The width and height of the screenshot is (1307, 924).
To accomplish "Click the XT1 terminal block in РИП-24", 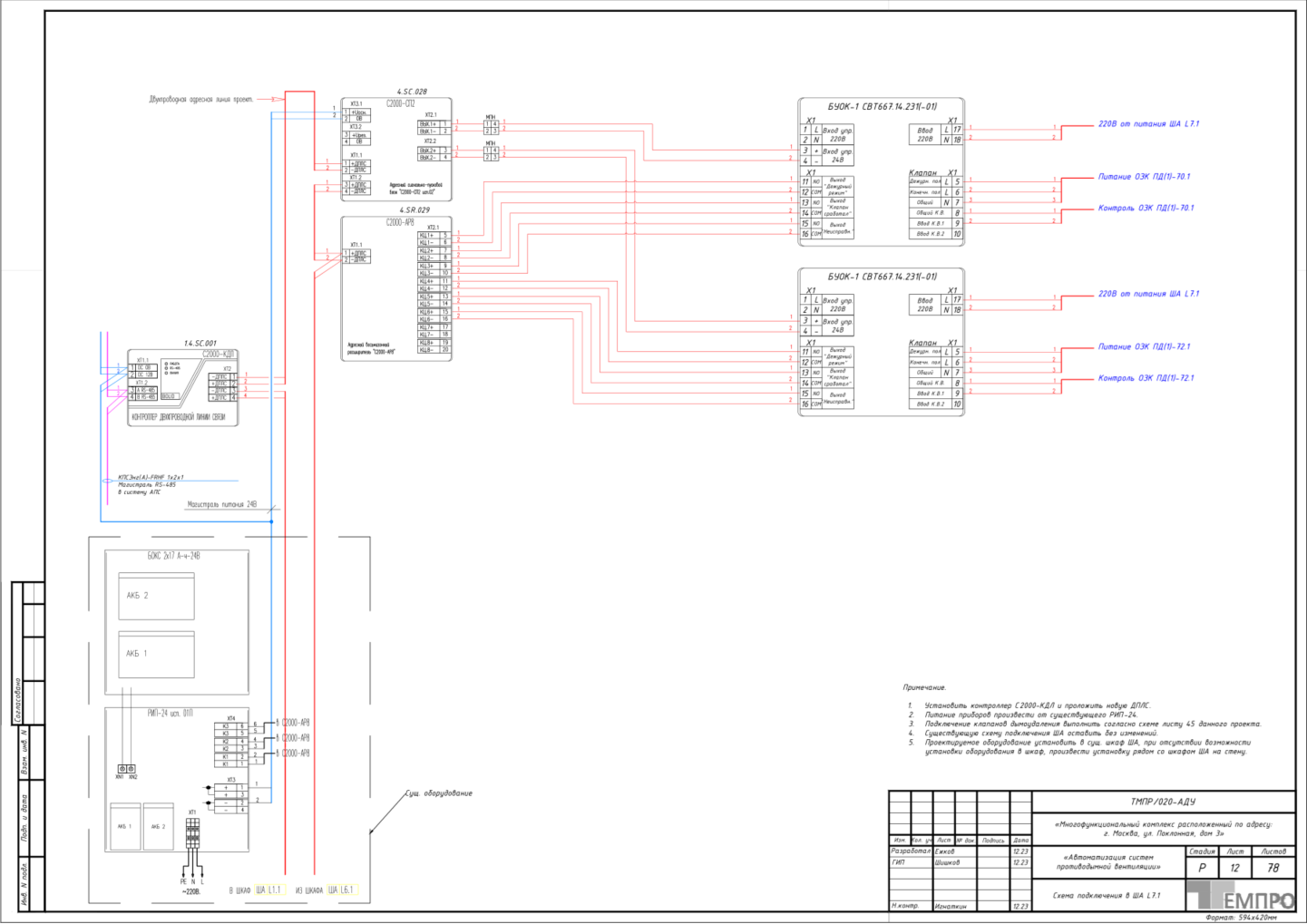I will [192, 832].
